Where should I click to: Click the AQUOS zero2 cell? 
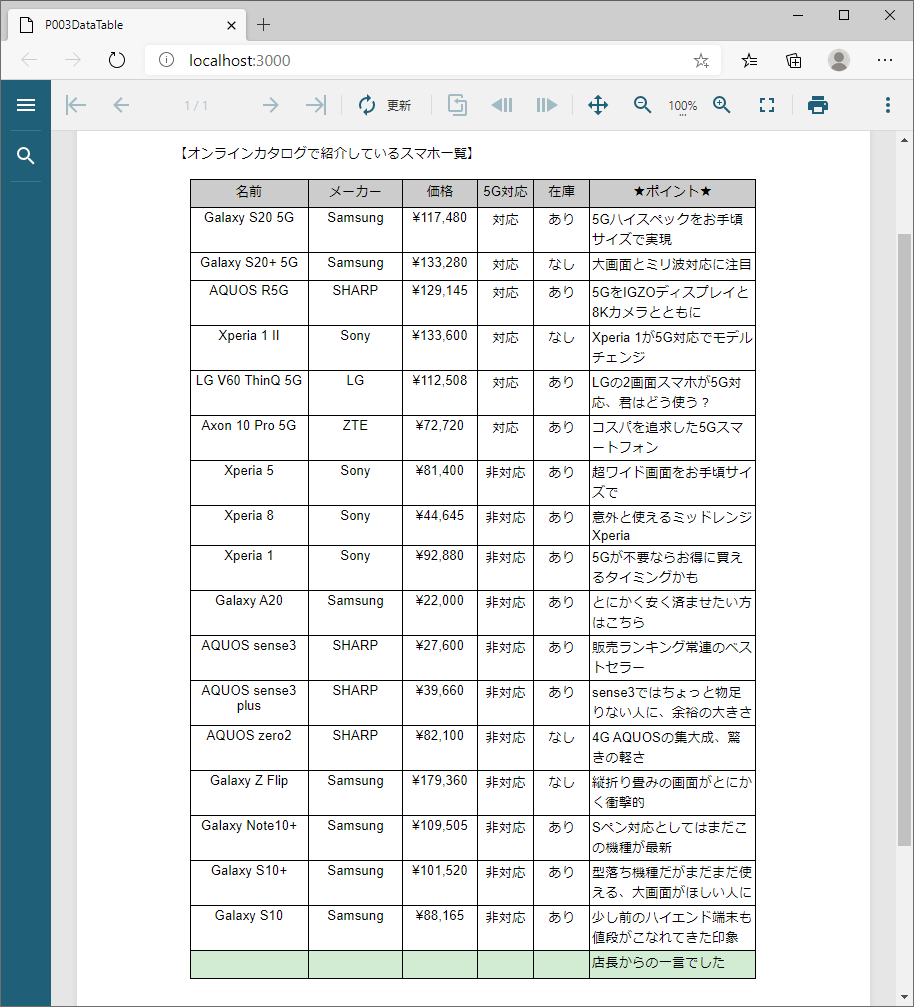[x=249, y=748]
